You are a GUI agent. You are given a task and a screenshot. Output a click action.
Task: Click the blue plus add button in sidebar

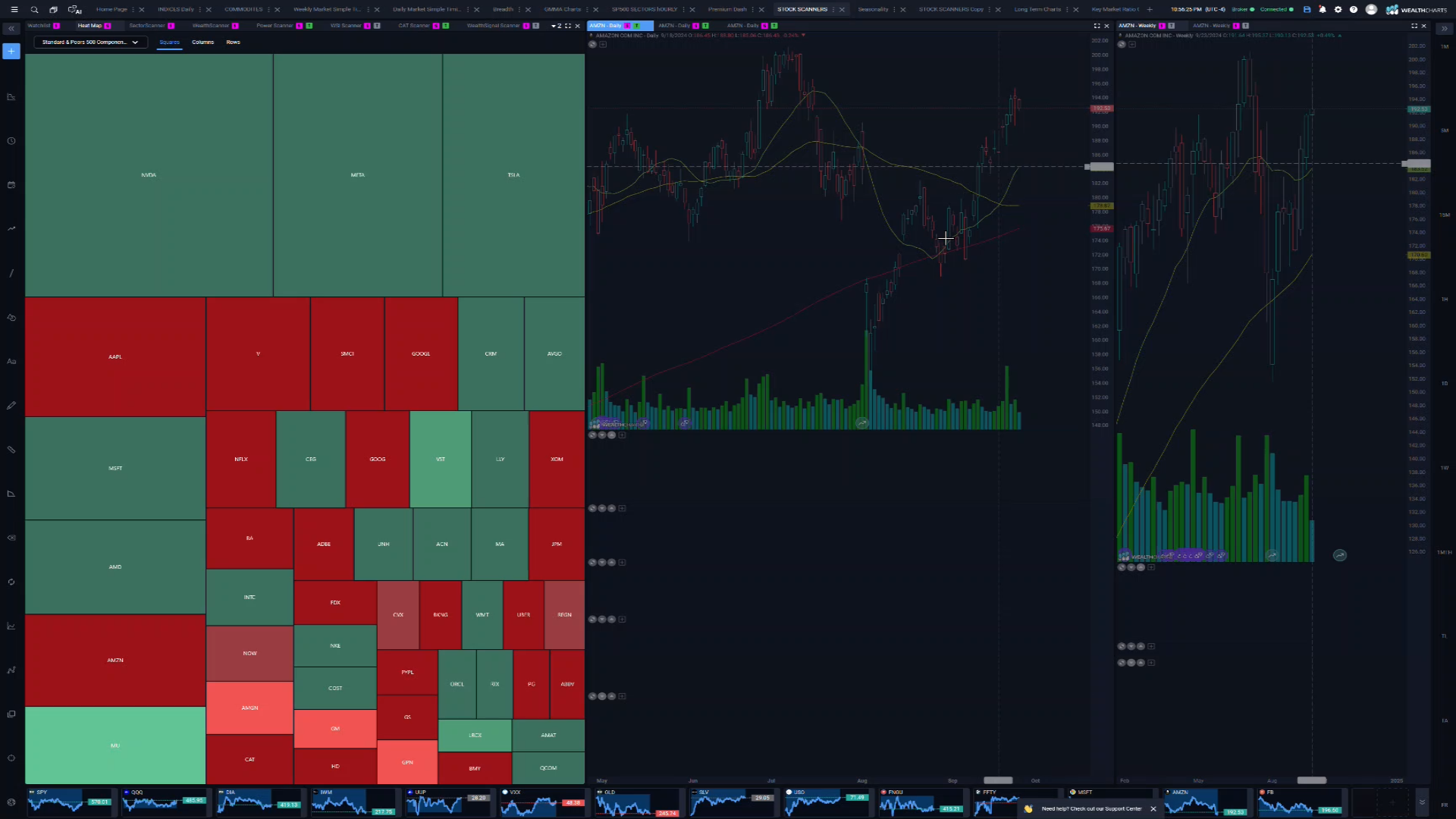(x=11, y=52)
